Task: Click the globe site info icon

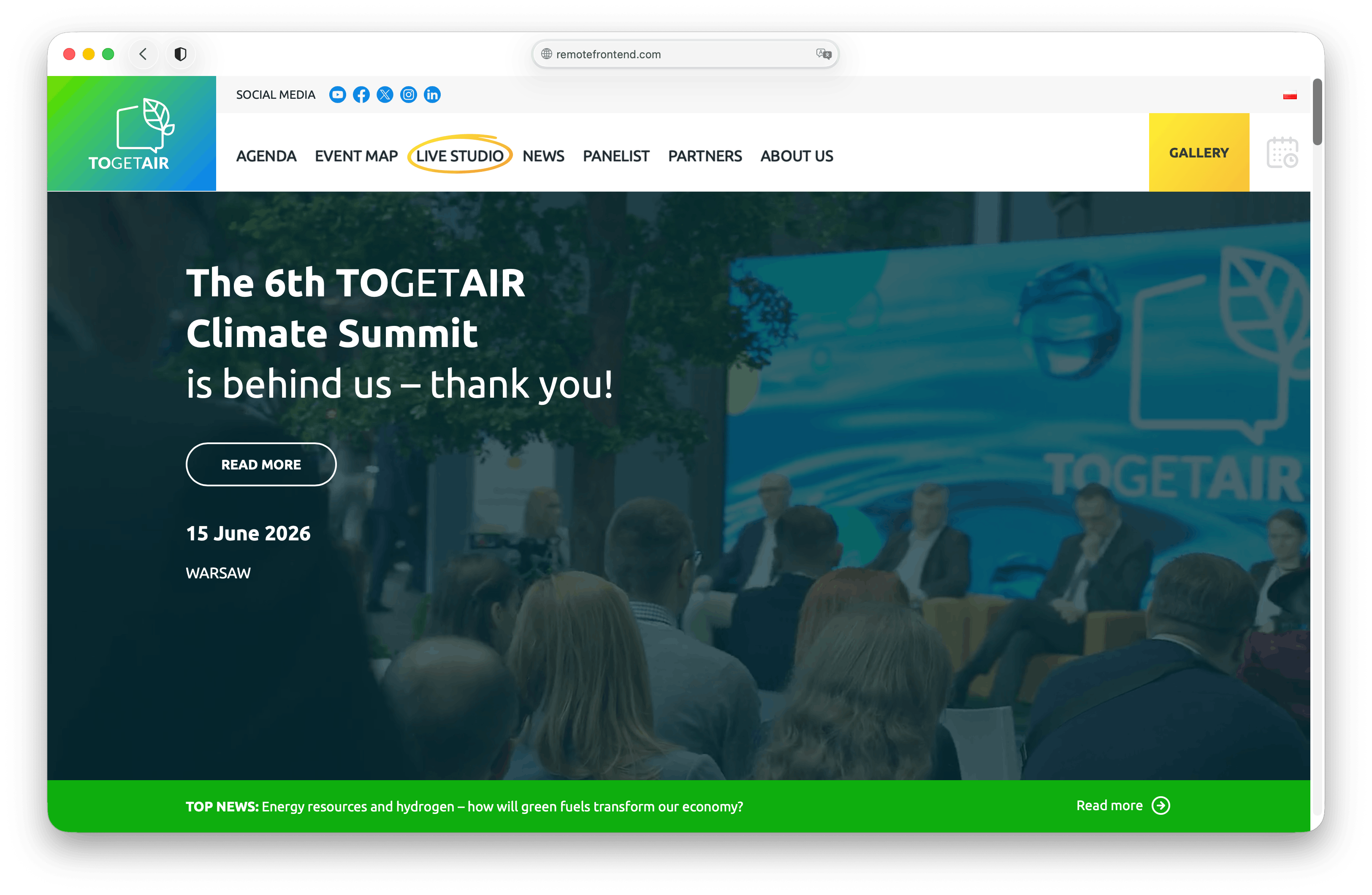Action: pyautogui.click(x=546, y=54)
